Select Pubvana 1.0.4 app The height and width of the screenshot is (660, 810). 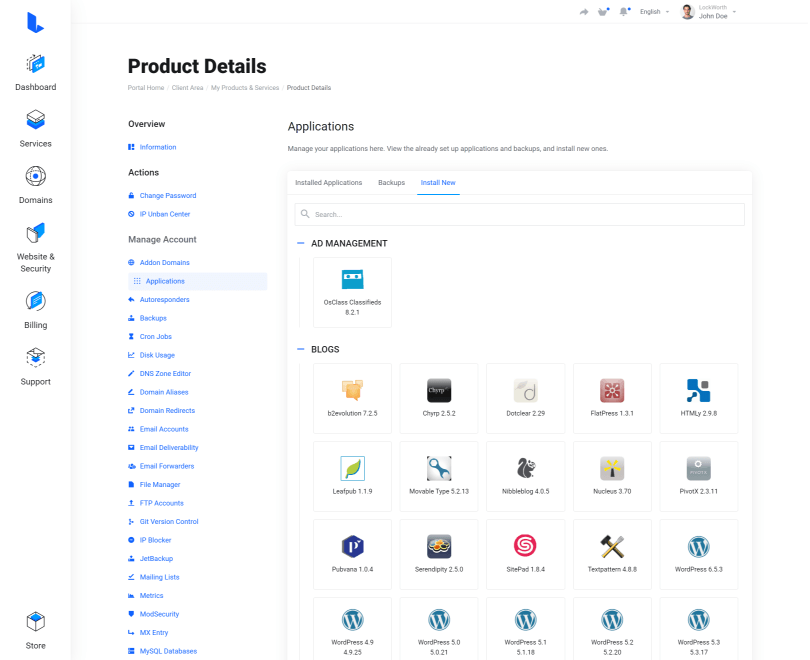pos(352,554)
